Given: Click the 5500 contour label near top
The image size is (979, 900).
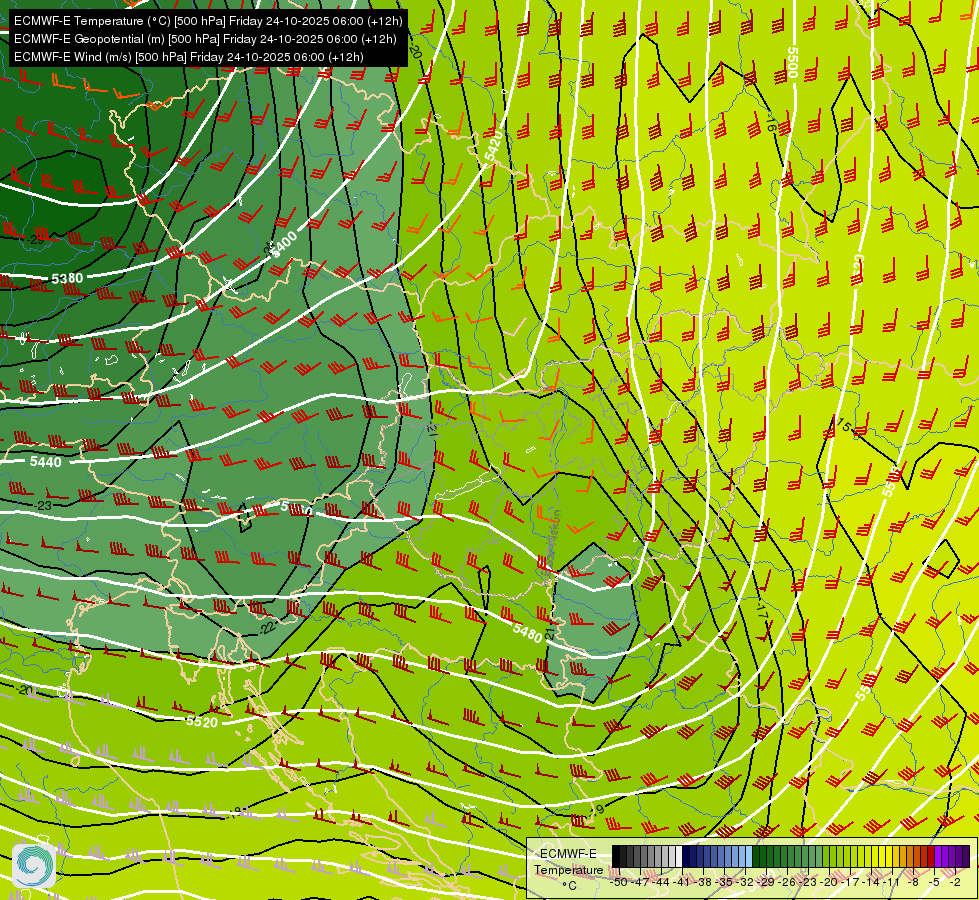Looking at the screenshot, I should coord(793,62).
